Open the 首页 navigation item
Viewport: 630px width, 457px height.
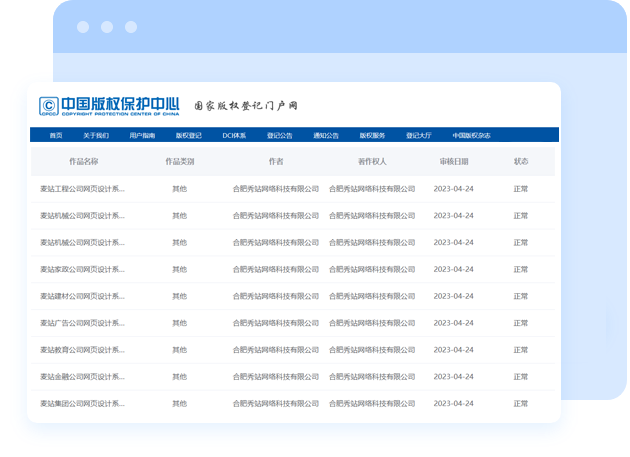coord(56,135)
